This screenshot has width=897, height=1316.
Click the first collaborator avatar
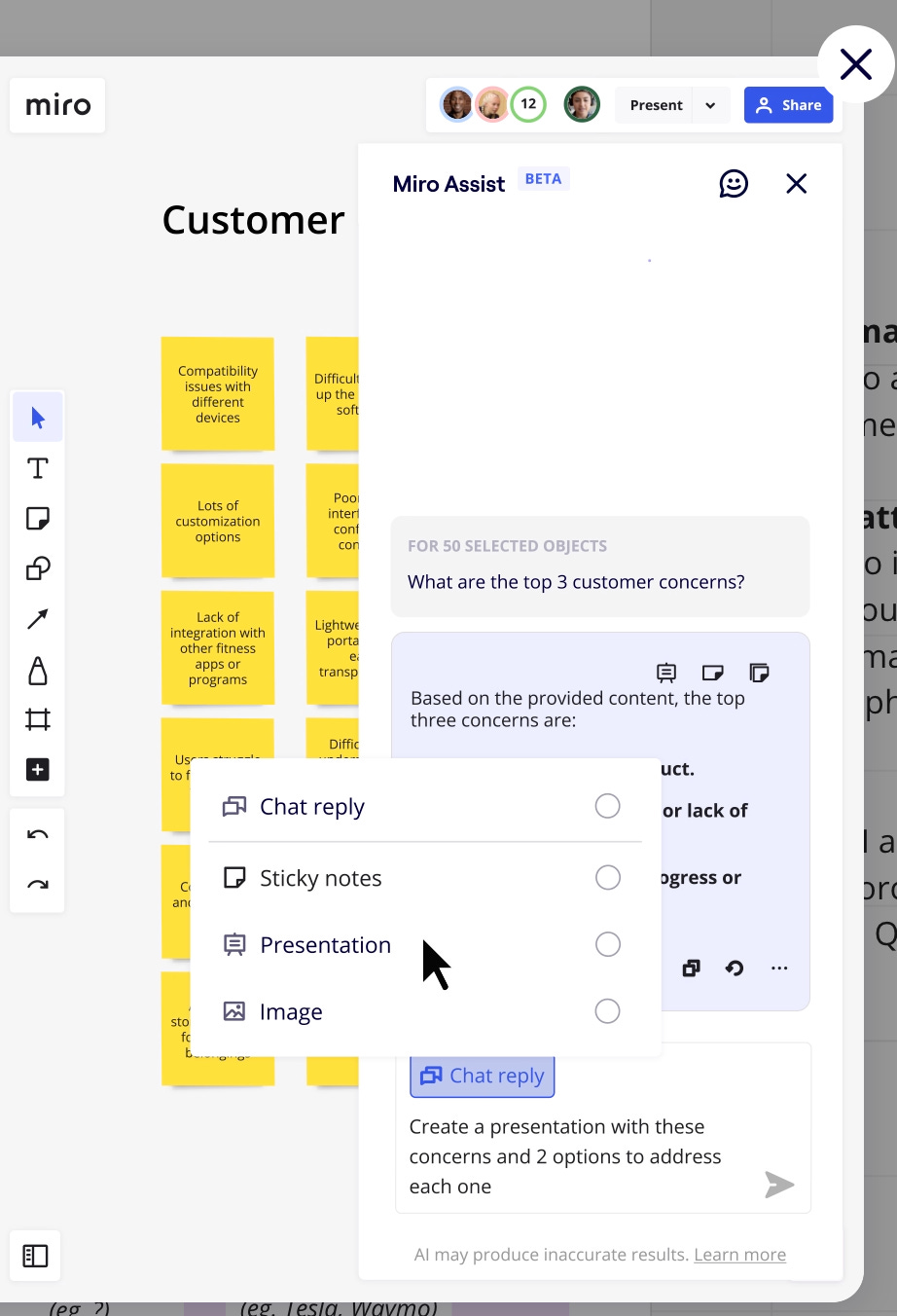[x=457, y=104]
